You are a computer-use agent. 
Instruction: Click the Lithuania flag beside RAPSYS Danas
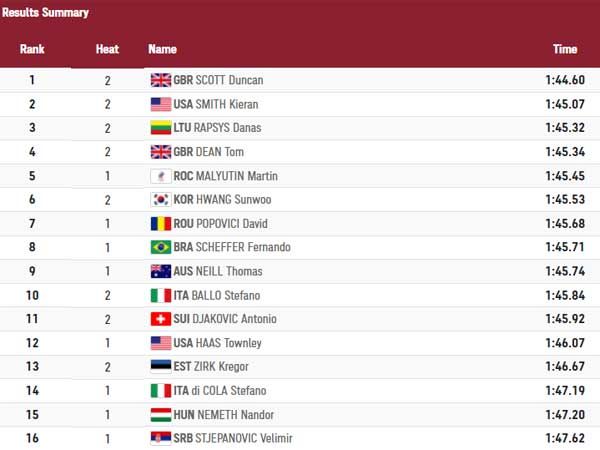tap(160, 128)
